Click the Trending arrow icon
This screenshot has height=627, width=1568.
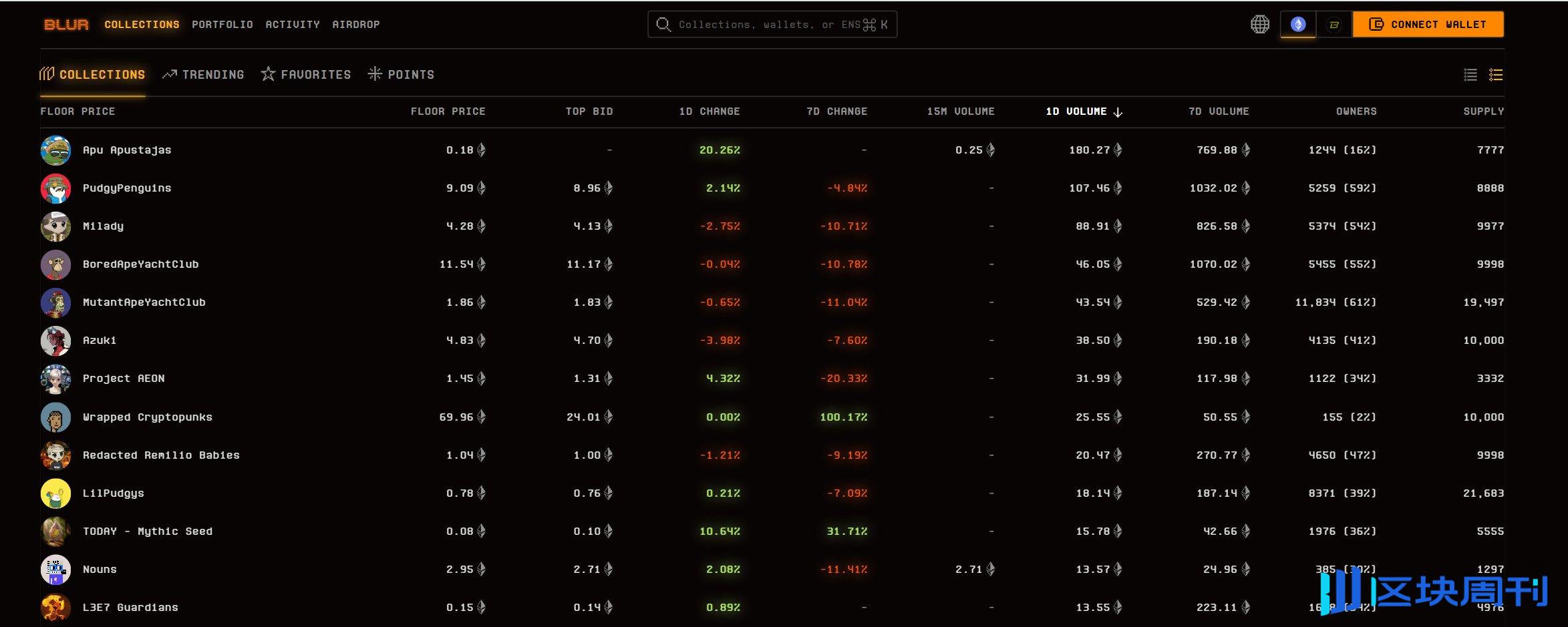[x=170, y=74]
